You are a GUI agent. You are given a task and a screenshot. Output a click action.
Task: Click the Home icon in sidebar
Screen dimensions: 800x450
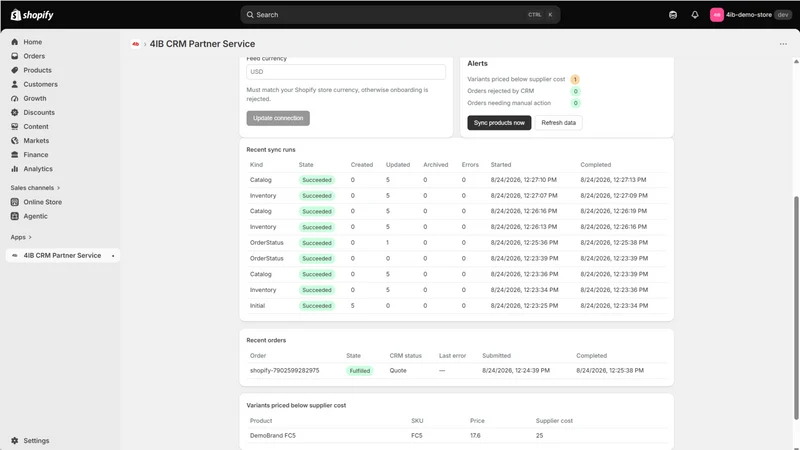(15, 42)
